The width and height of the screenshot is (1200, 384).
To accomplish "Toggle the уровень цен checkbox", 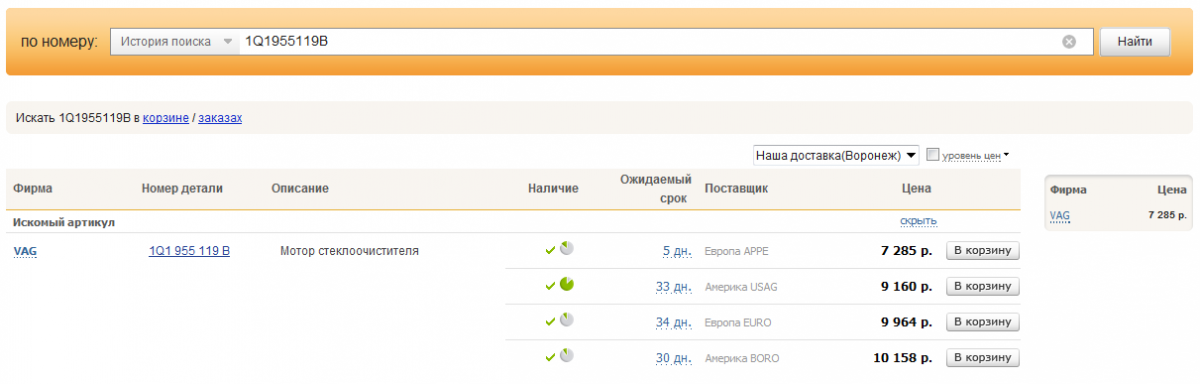I will pos(933,155).
